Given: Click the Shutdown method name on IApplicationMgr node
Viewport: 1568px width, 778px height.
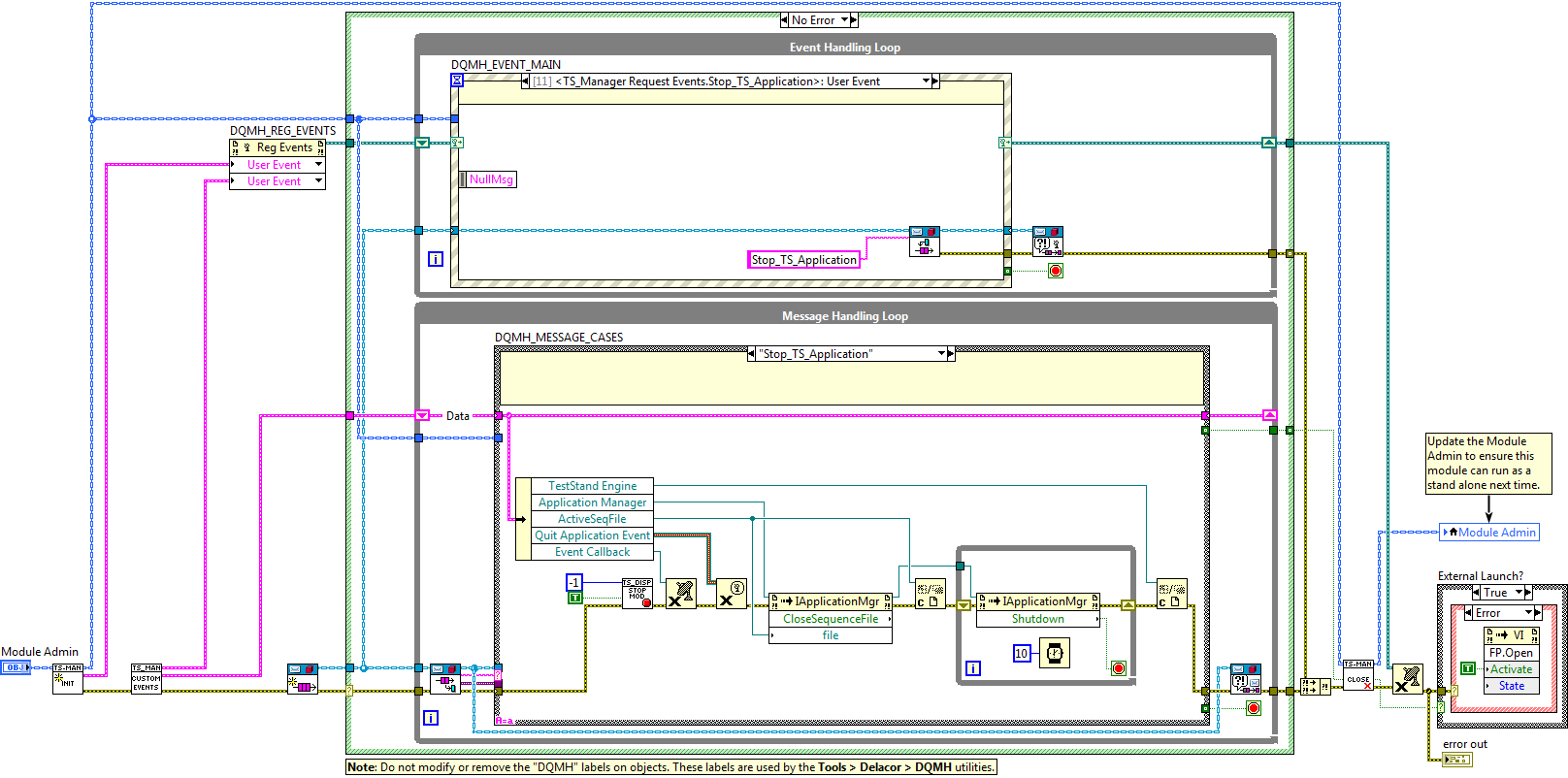Looking at the screenshot, I should 1037,619.
